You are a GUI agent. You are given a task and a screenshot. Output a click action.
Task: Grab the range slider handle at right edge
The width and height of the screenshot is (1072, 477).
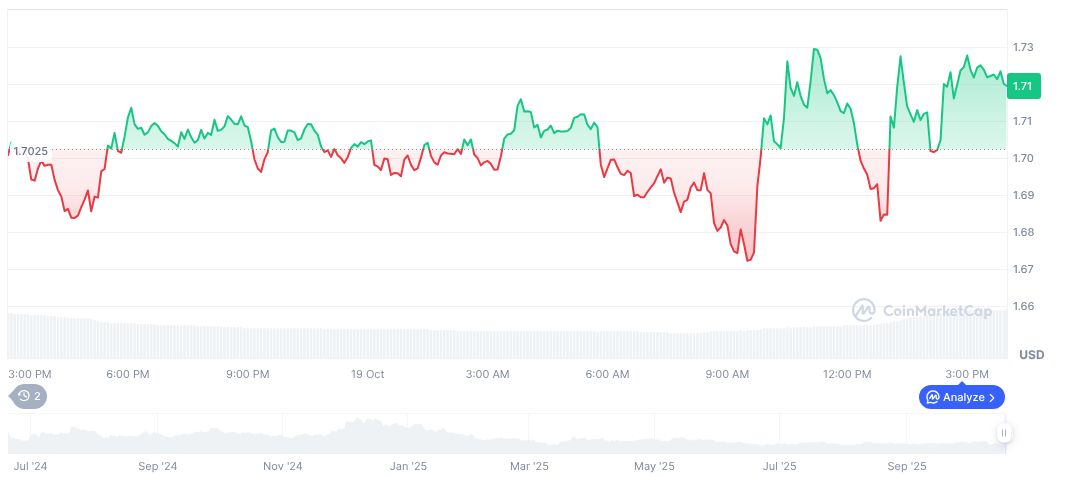pos(1003,433)
